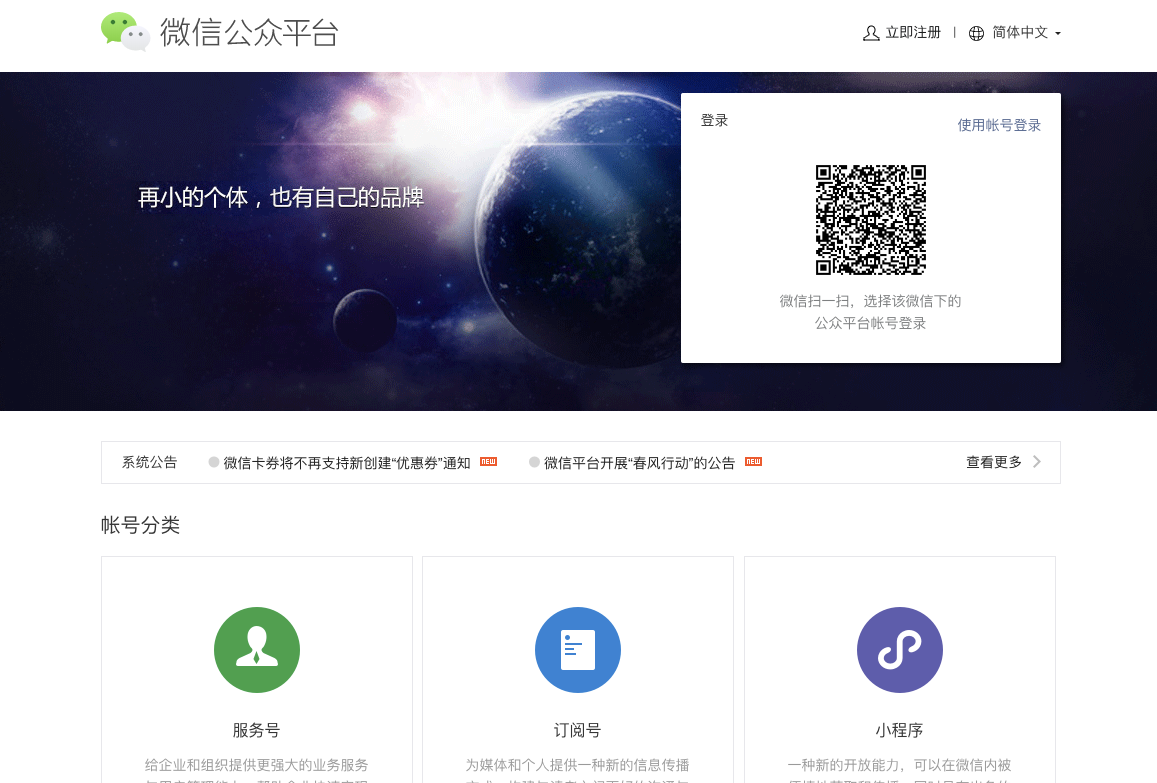Click the grey bullet before 春风行动 announcement
Viewport: 1157px width, 783px height.
(x=534, y=462)
